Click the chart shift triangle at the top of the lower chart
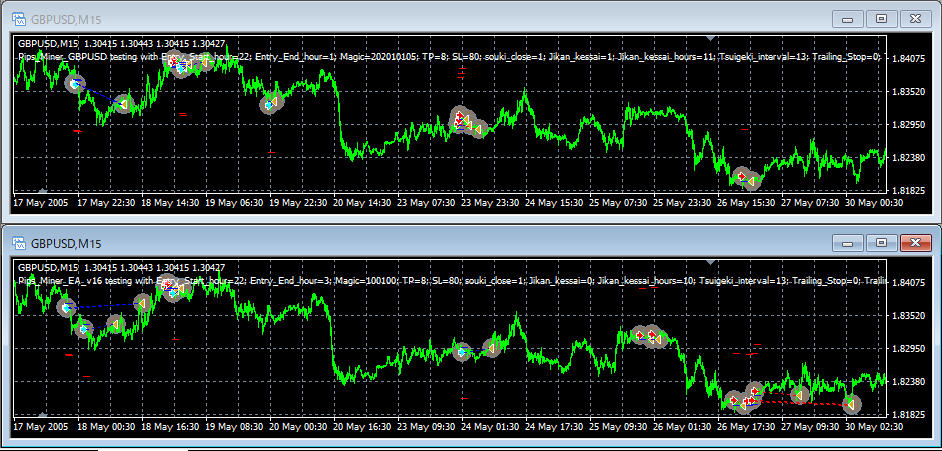Screen dimensions: 942x451 pos(711,262)
